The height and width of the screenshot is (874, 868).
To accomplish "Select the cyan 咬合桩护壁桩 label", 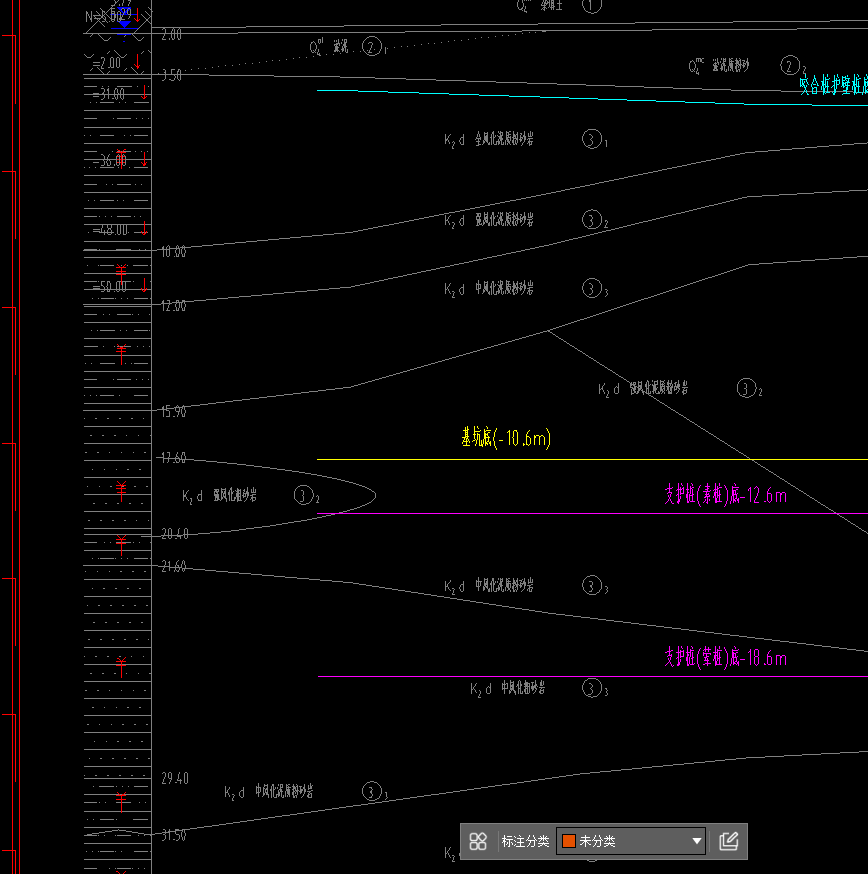I will [x=833, y=85].
